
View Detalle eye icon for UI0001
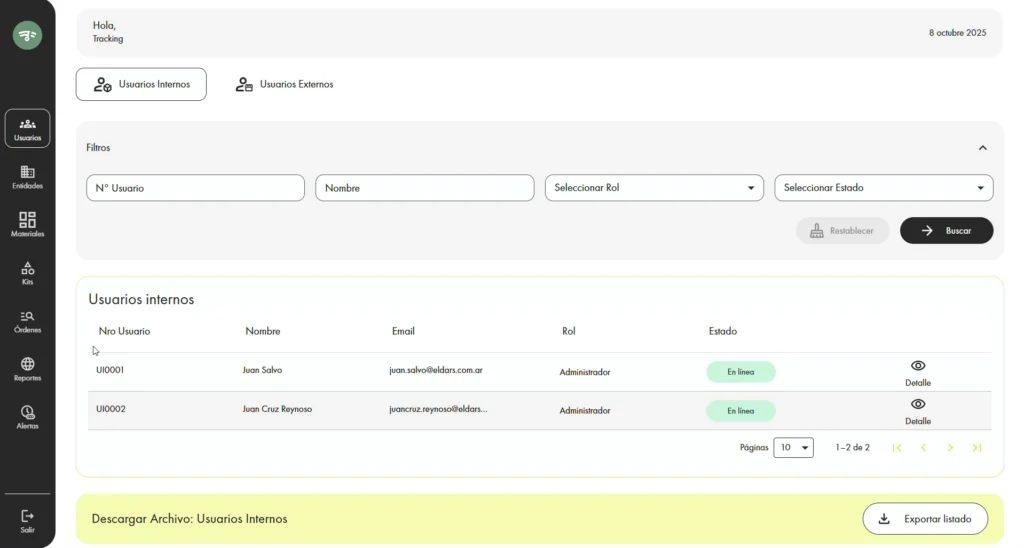[x=918, y=366]
